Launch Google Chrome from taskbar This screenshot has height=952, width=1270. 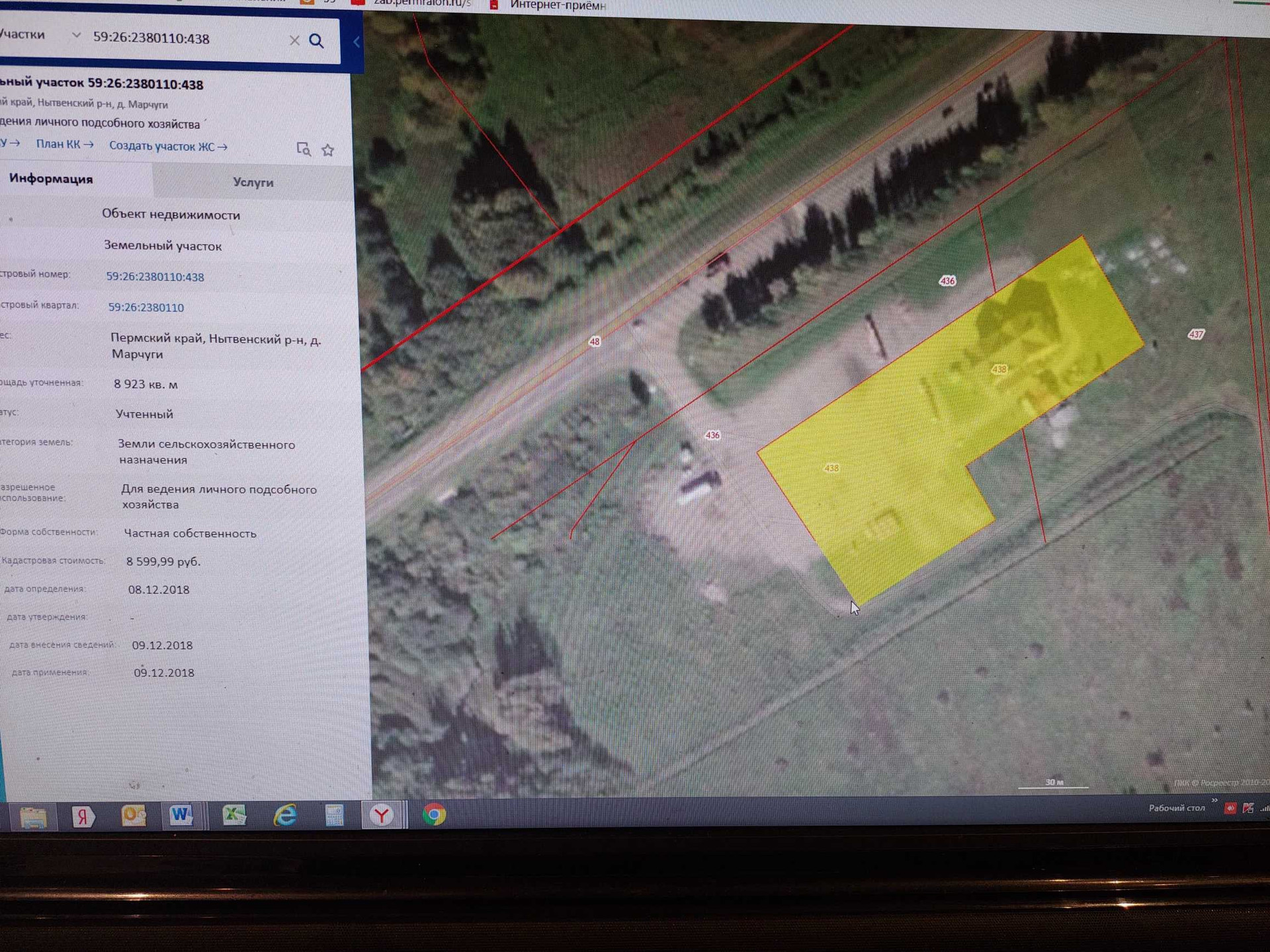434,814
